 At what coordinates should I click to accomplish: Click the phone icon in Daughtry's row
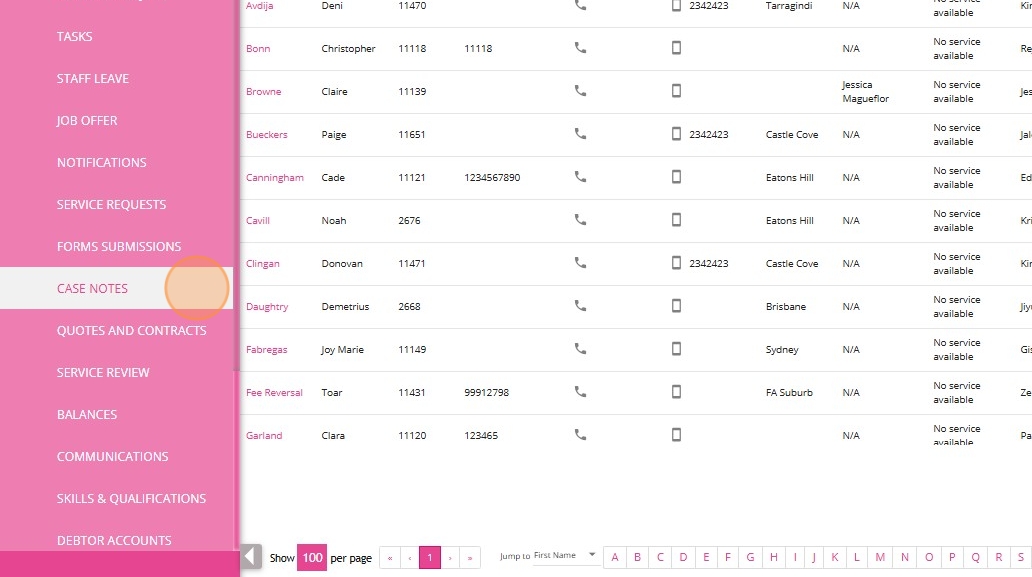pos(580,305)
